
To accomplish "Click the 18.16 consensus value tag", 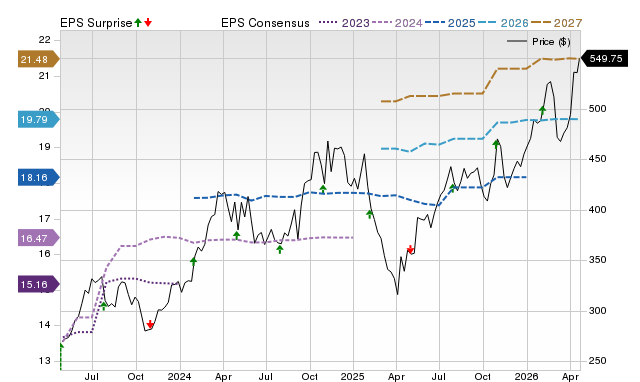I will point(38,178).
